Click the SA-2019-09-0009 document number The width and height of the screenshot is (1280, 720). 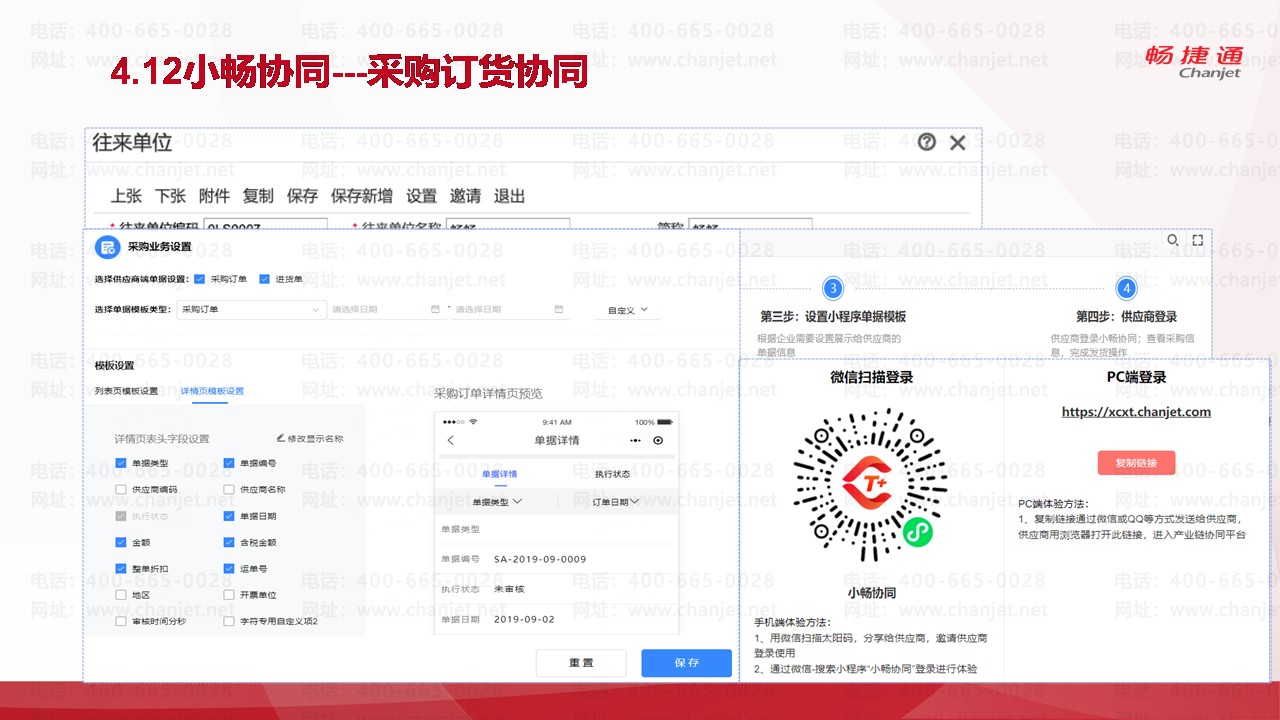point(540,559)
